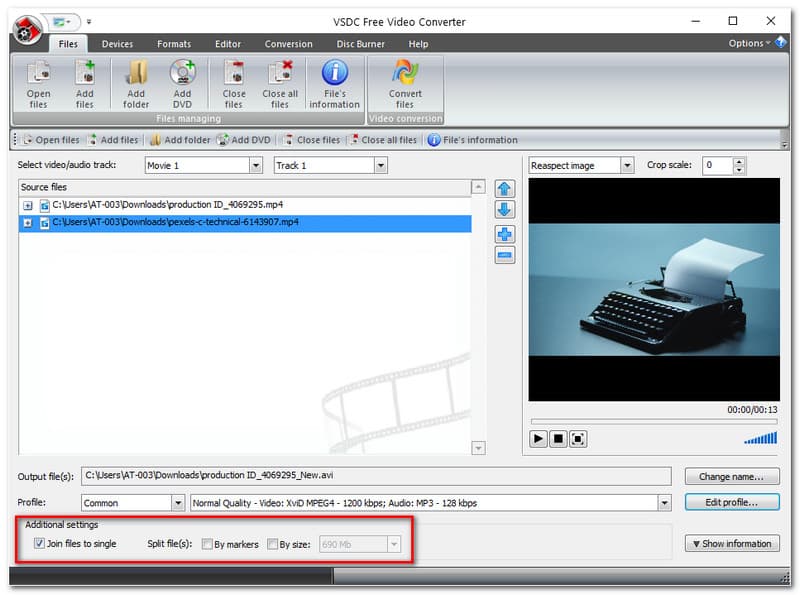Open the Movie 1 video track dropdown
The image size is (800, 595).
(256, 165)
